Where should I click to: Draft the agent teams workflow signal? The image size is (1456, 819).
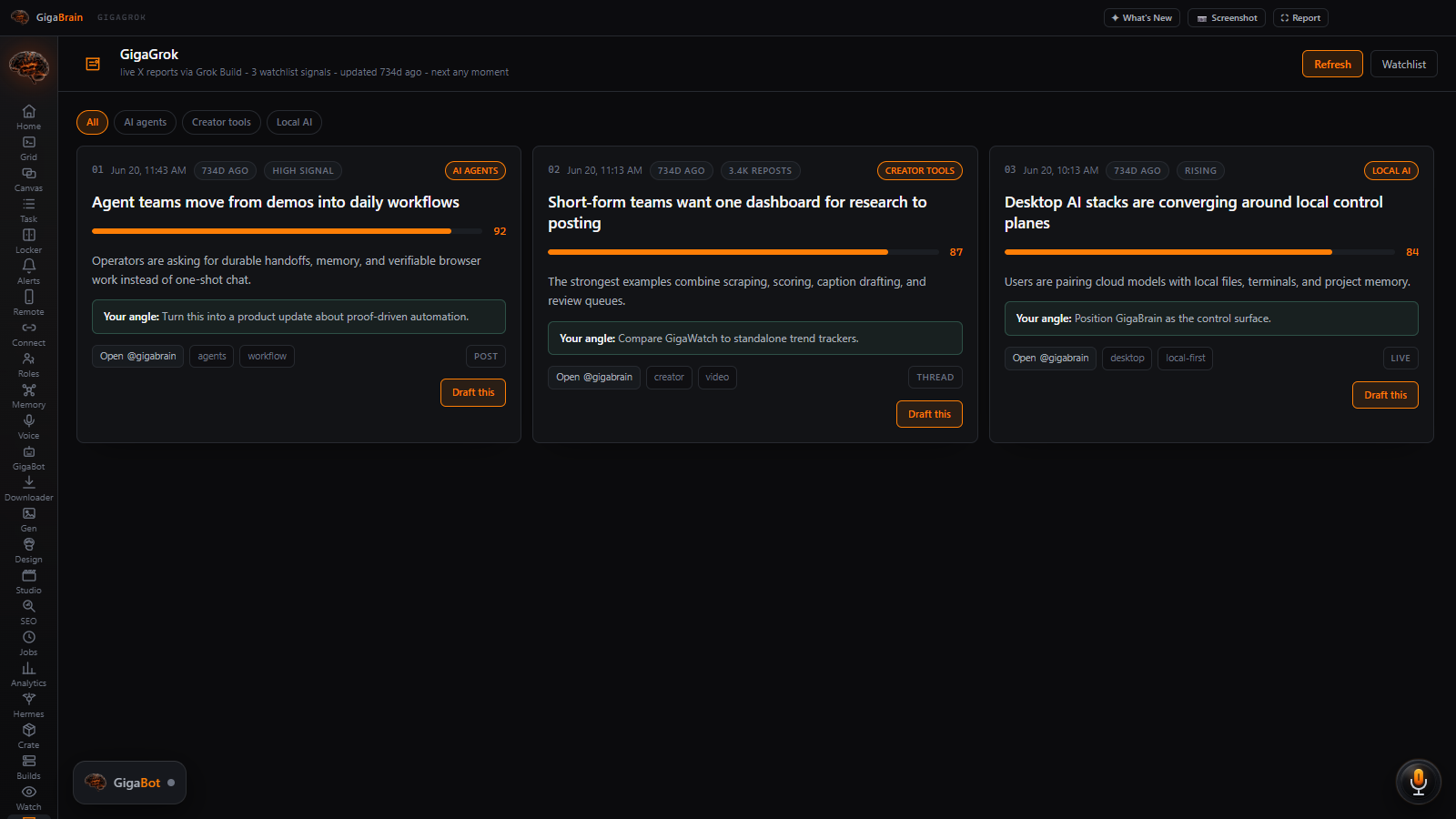(x=473, y=392)
